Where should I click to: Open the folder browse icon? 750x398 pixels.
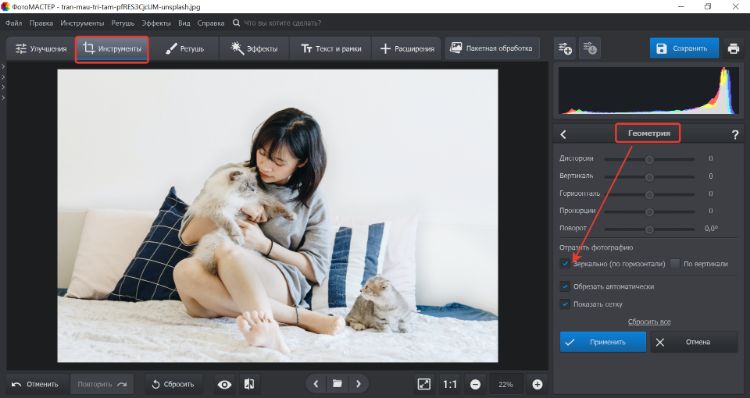pos(337,384)
